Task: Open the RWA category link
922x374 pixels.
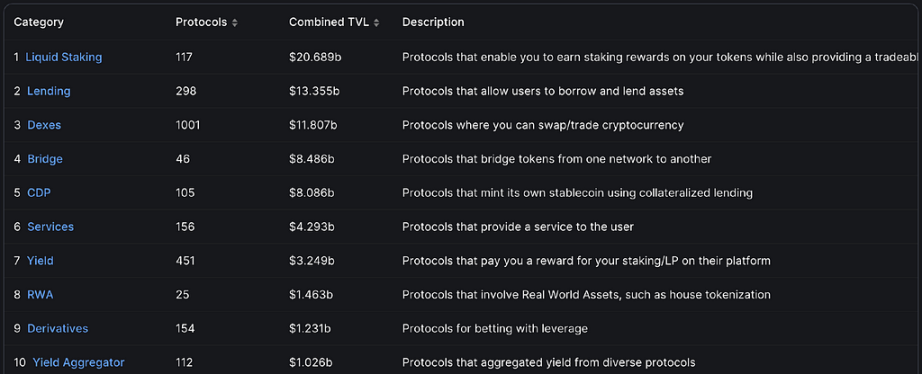Action: 40,295
